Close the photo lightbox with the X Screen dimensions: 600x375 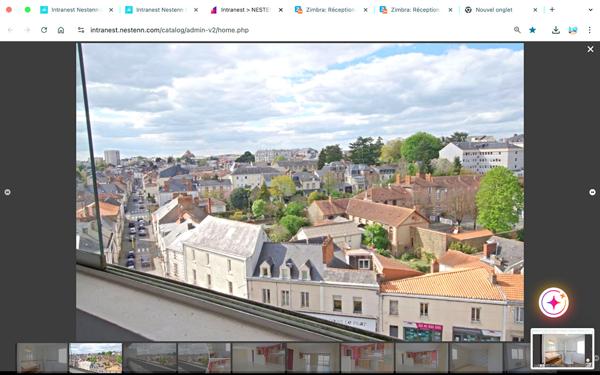point(590,49)
